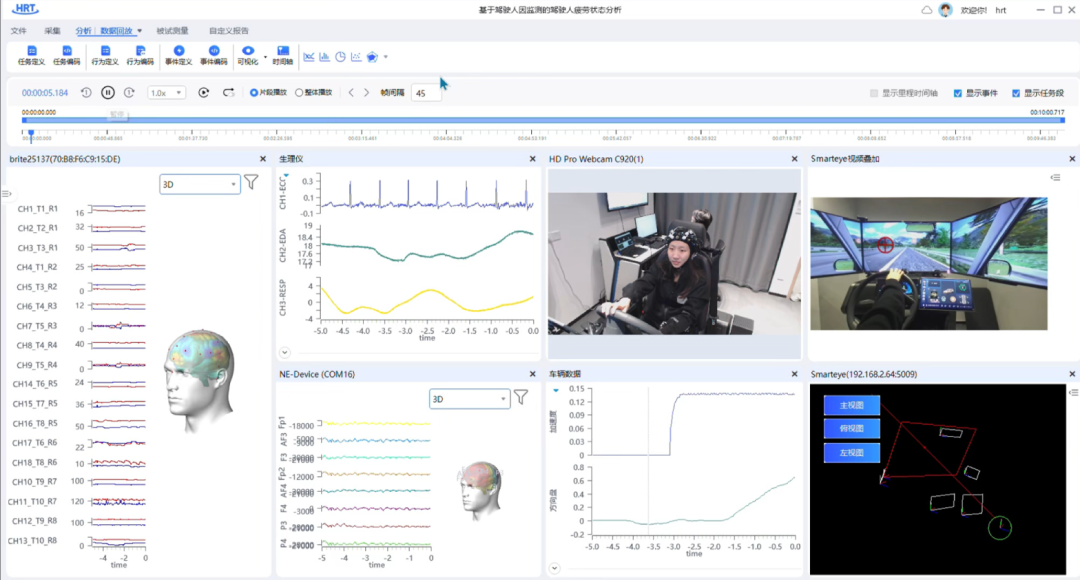Toggle the 显示任务段 show task segments checkbox

click(x=1016, y=93)
